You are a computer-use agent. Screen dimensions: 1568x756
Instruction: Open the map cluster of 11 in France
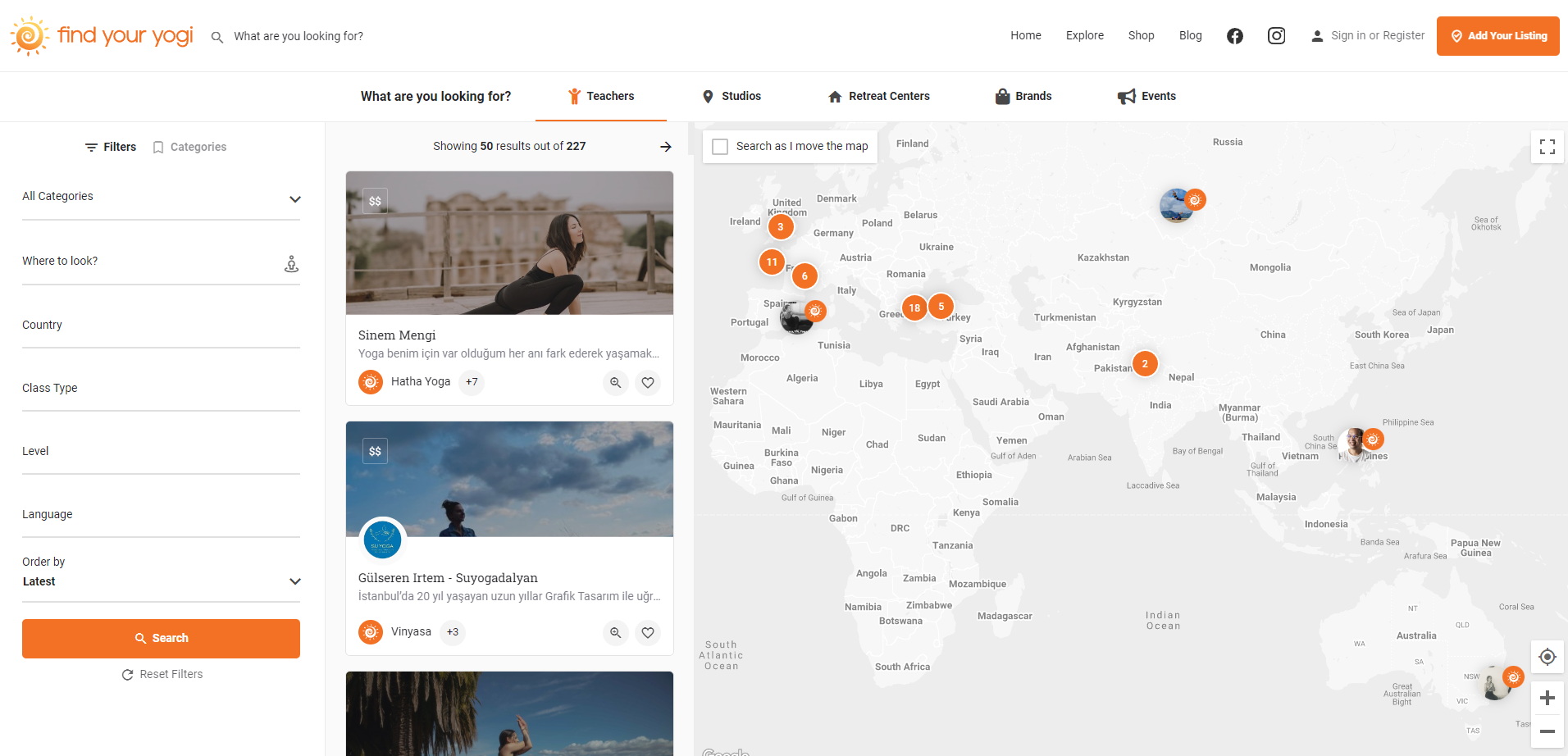(772, 262)
